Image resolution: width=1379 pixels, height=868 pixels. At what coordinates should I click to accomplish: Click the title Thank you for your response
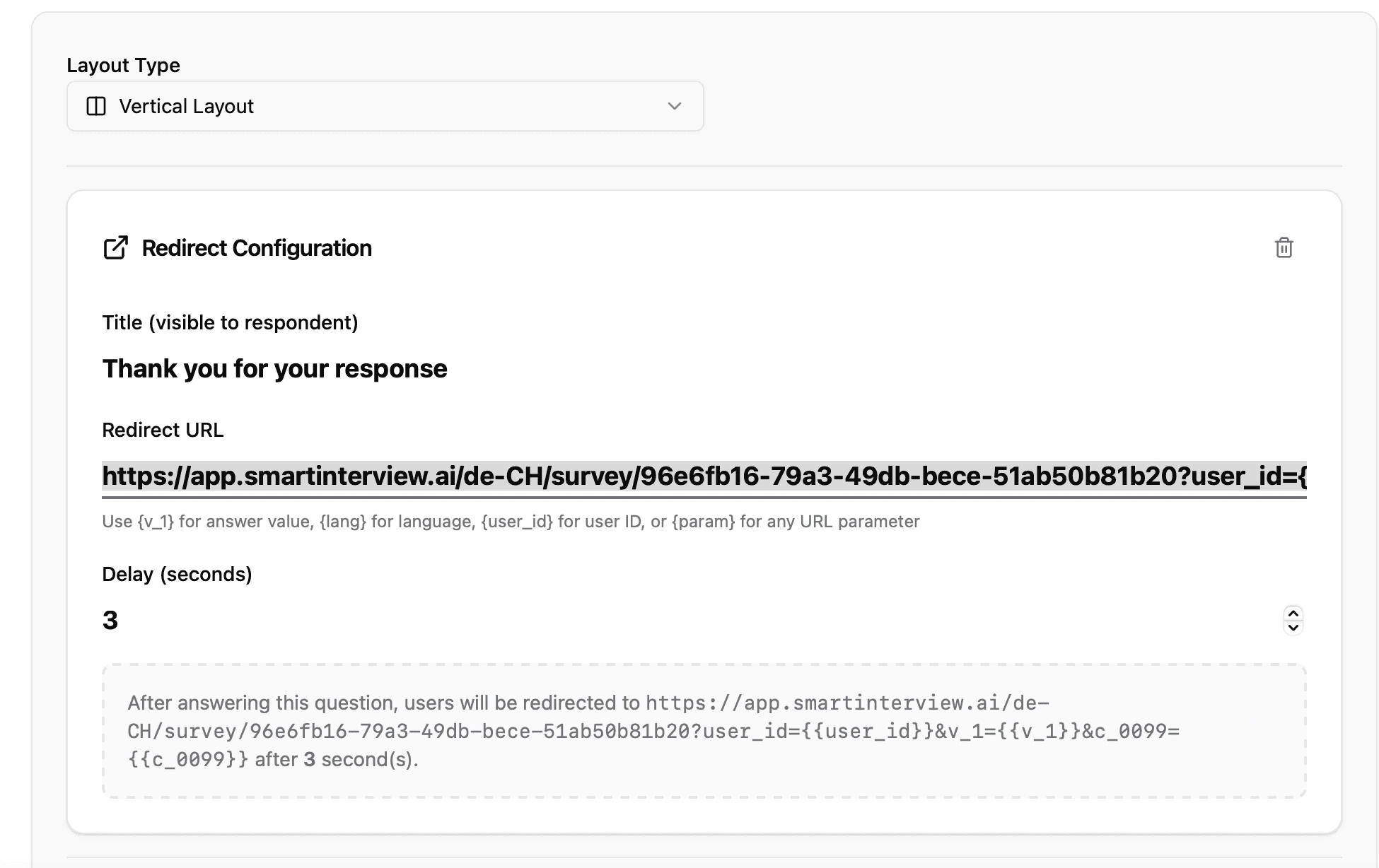click(275, 368)
